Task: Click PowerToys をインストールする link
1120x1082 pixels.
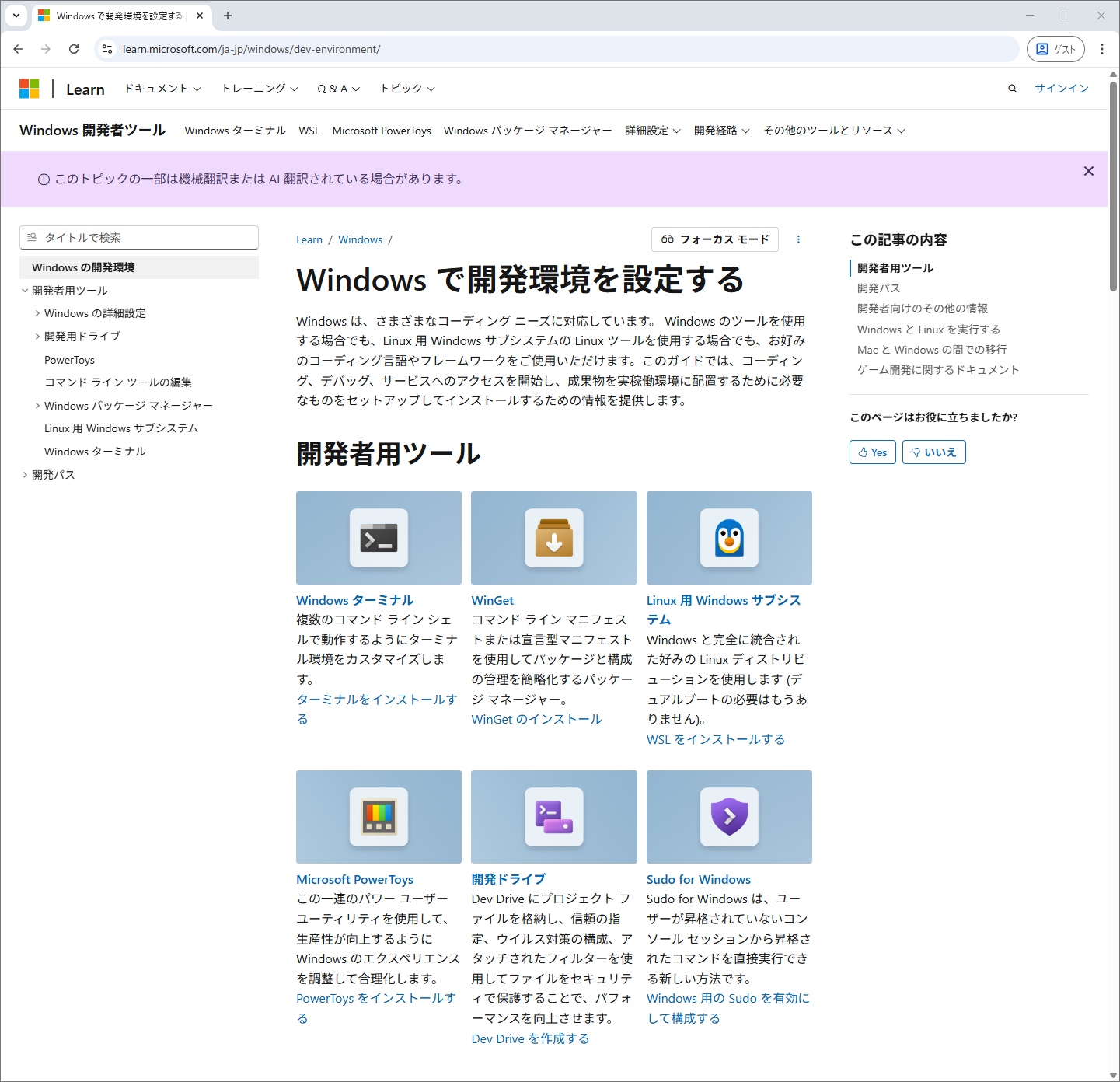Action: coord(376,1008)
